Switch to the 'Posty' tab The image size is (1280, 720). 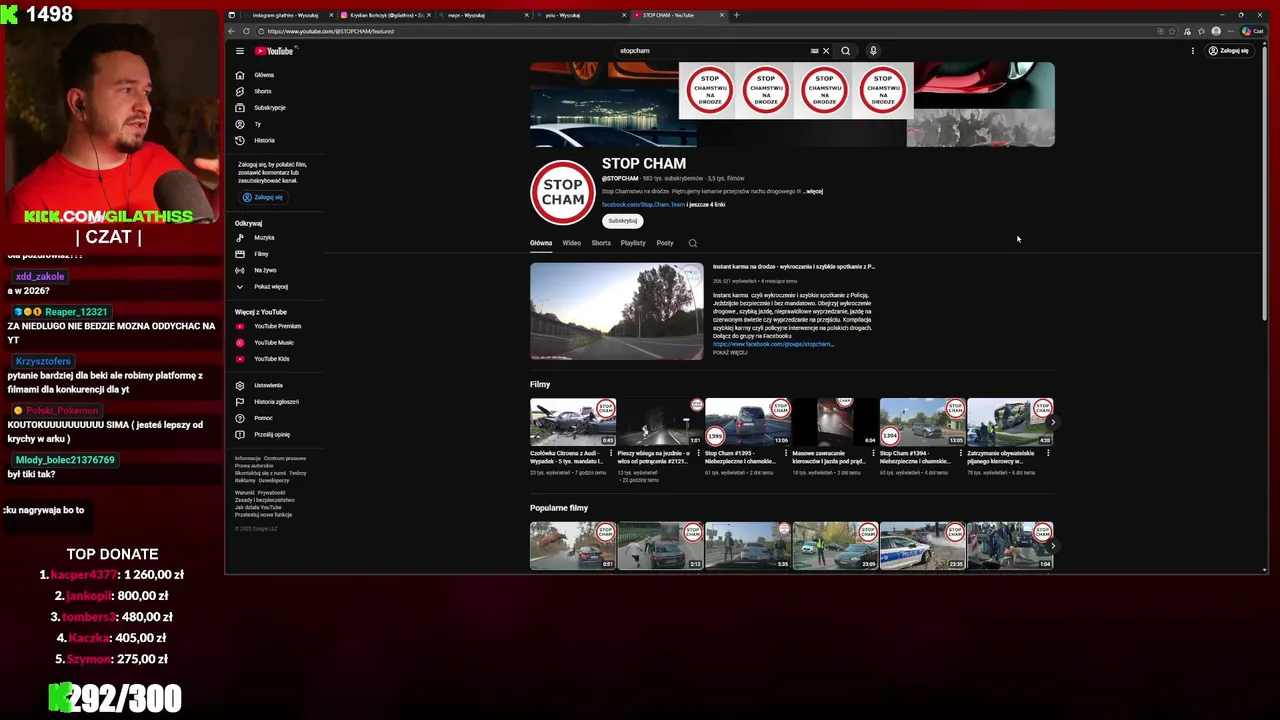[x=665, y=243]
